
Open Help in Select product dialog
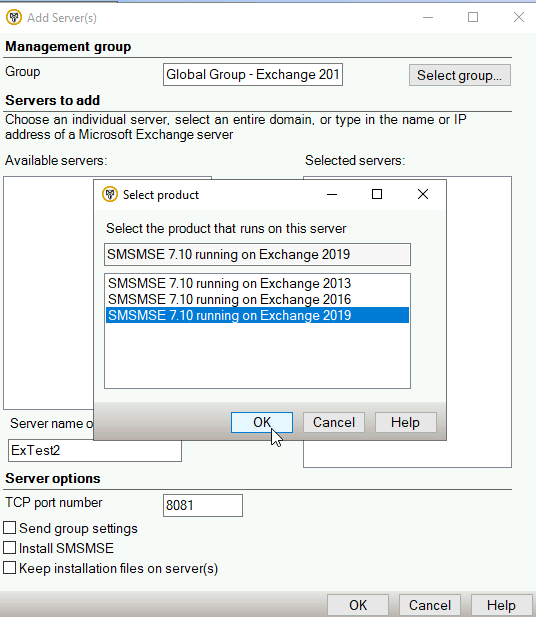point(406,422)
